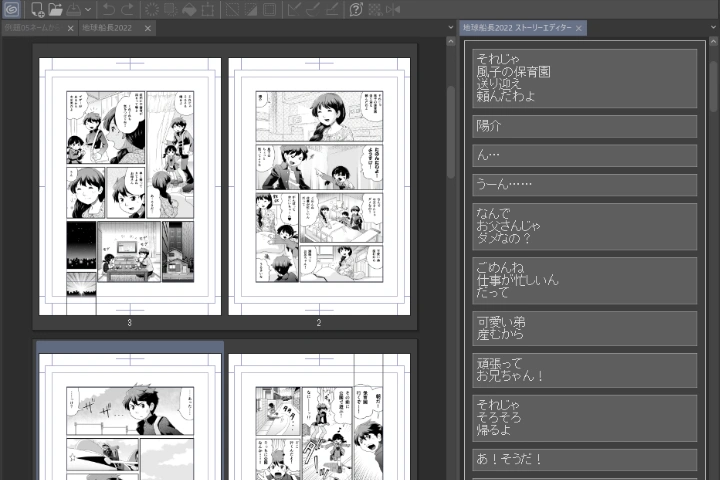
Task: Edit the なんで お父さんじゃ ダメなの？ box
Action: point(585,227)
